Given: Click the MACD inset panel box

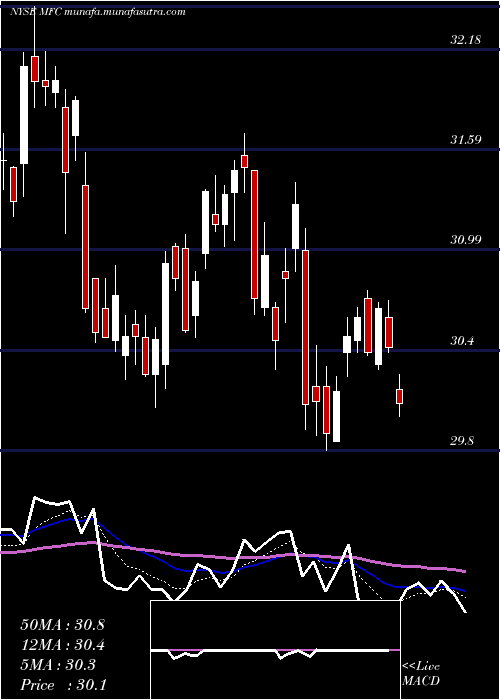Looking at the screenshot, I should pos(275,650).
